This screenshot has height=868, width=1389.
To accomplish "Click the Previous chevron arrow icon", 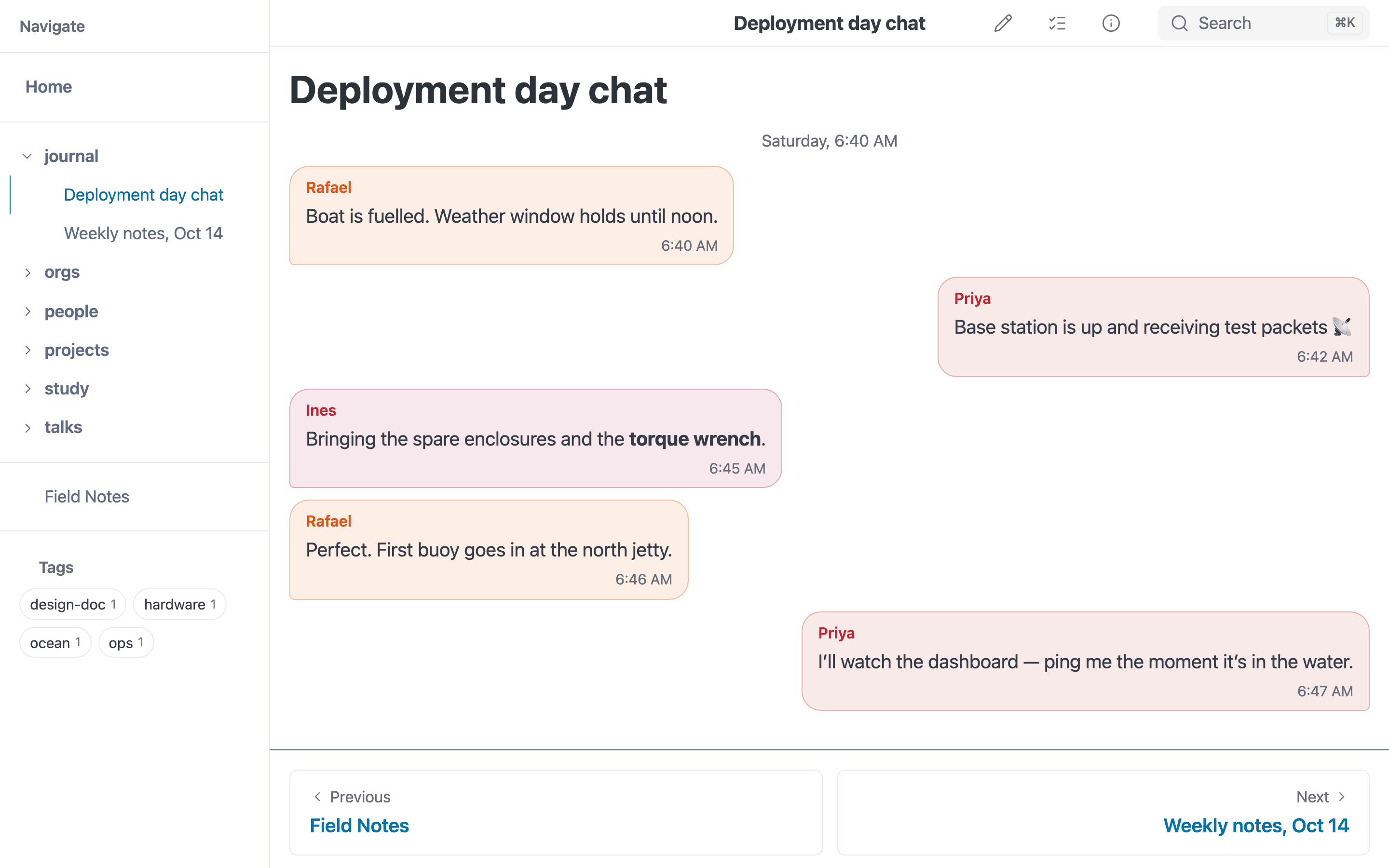I will 317,797.
